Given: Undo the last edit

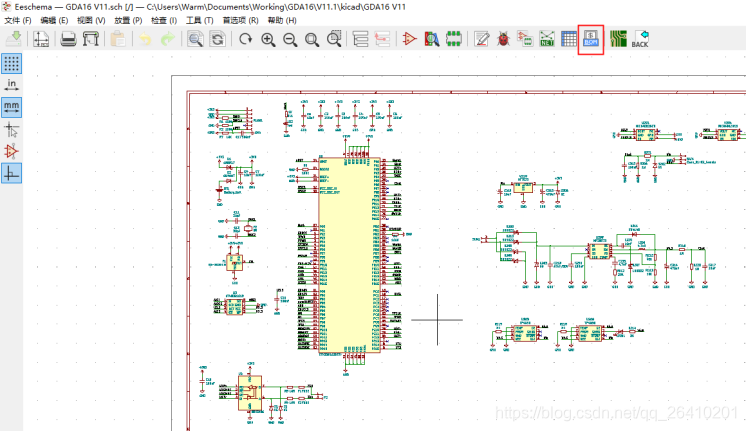Looking at the screenshot, I should click(x=145, y=39).
